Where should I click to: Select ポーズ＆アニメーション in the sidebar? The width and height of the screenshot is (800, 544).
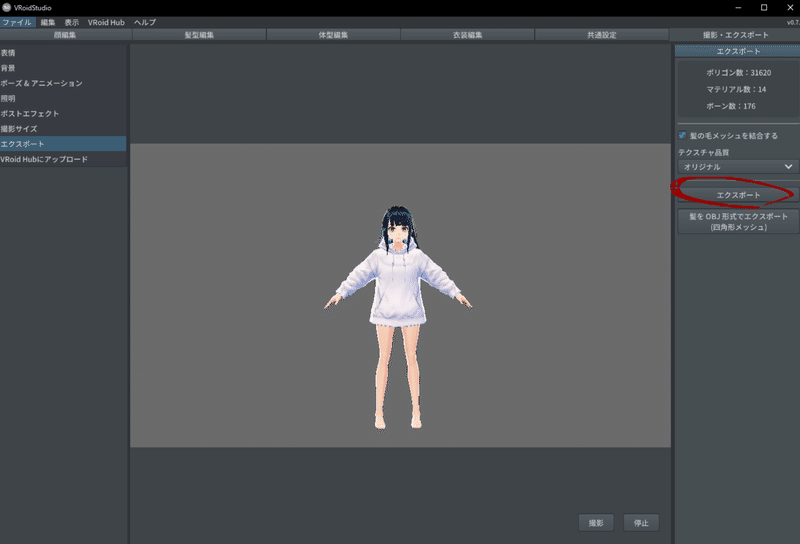tap(63, 83)
